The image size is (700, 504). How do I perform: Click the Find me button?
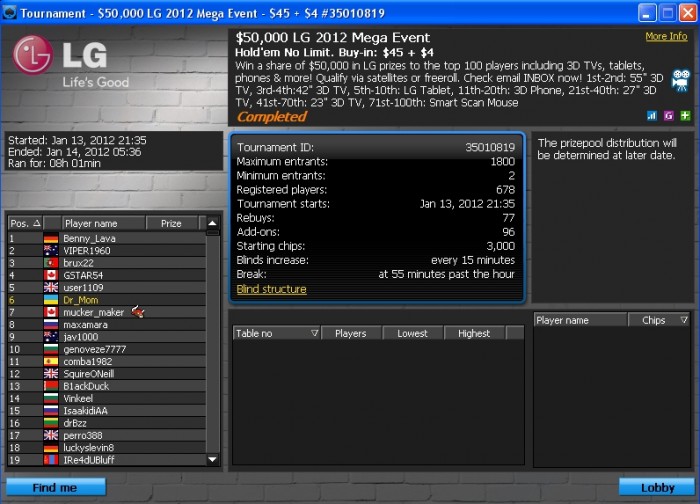pos(56,487)
